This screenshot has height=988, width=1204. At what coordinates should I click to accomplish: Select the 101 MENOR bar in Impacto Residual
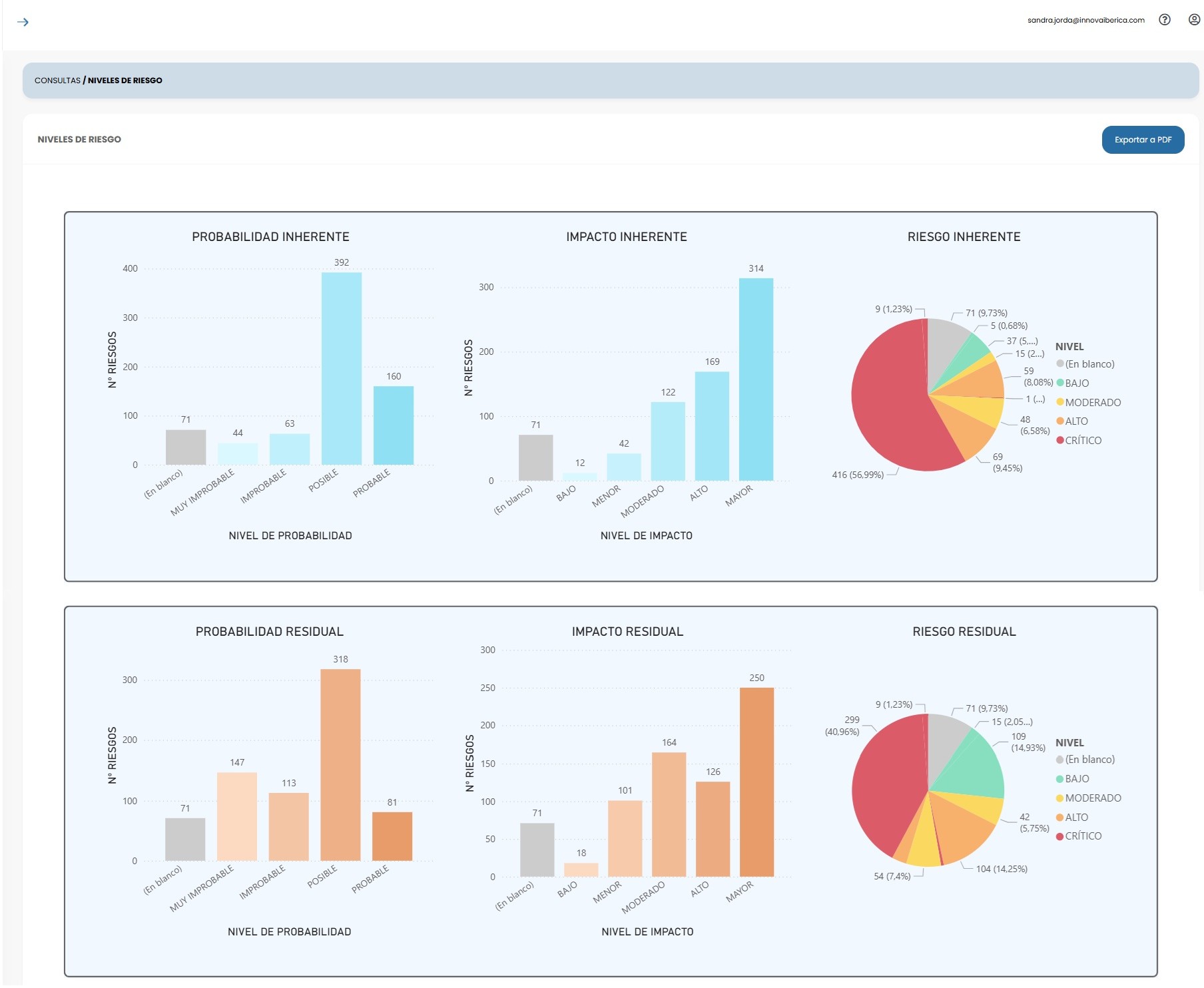pyautogui.click(x=625, y=838)
